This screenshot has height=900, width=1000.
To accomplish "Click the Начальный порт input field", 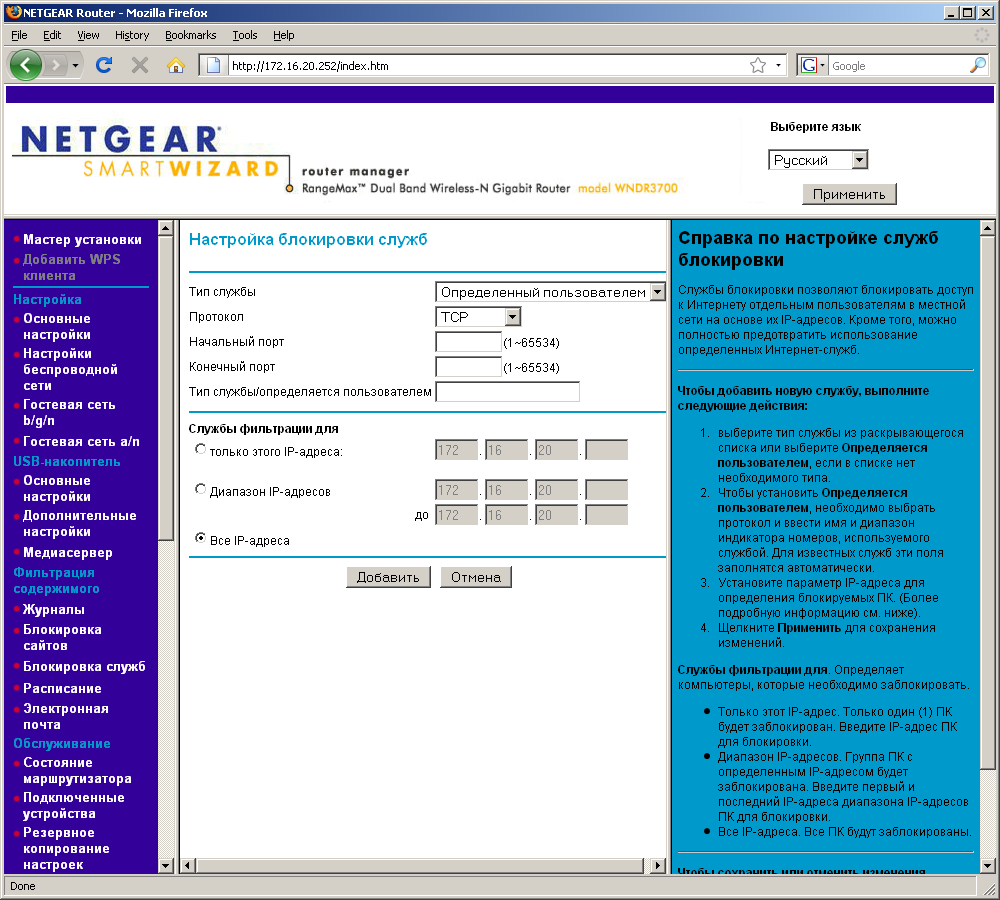I will pyautogui.click(x=468, y=342).
